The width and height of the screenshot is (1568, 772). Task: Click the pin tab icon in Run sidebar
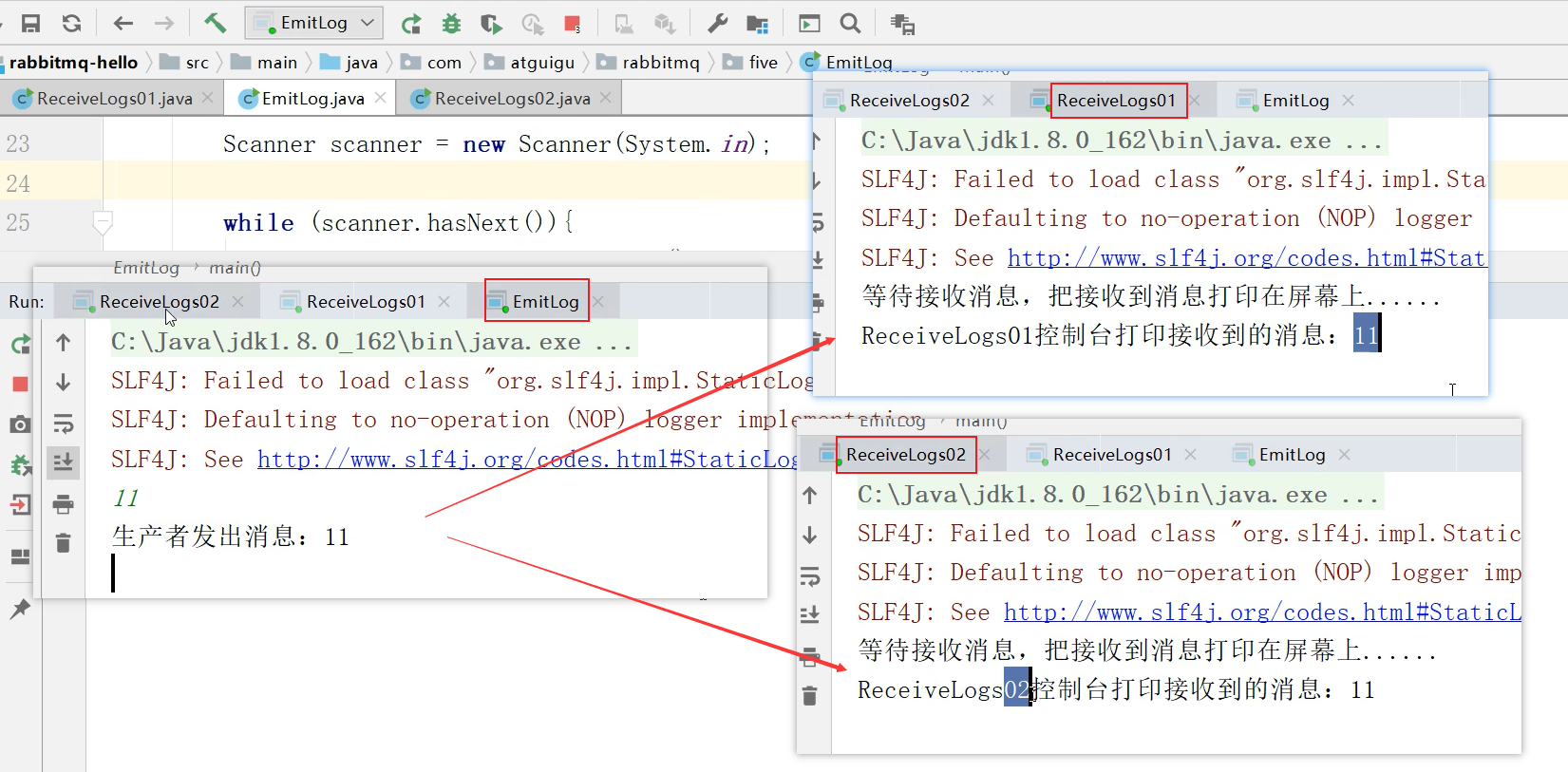click(20, 610)
